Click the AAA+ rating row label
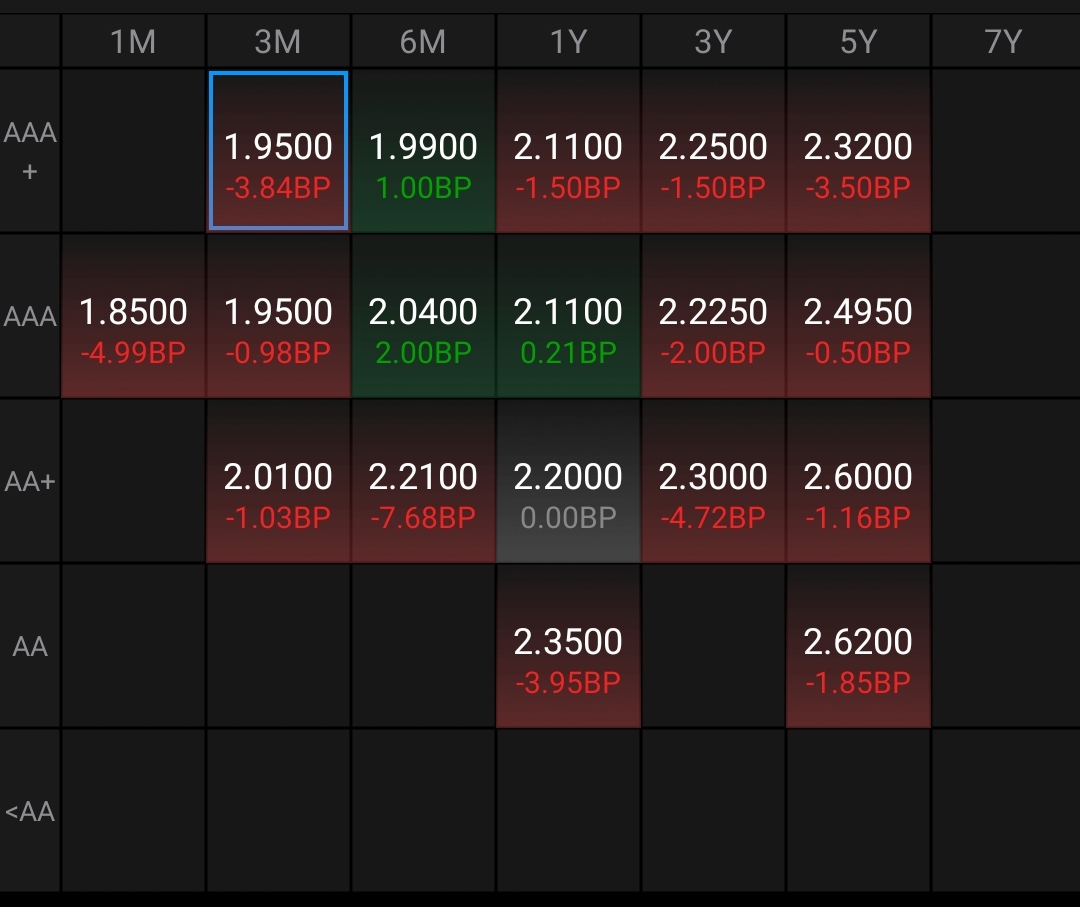 [x=30, y=151]
